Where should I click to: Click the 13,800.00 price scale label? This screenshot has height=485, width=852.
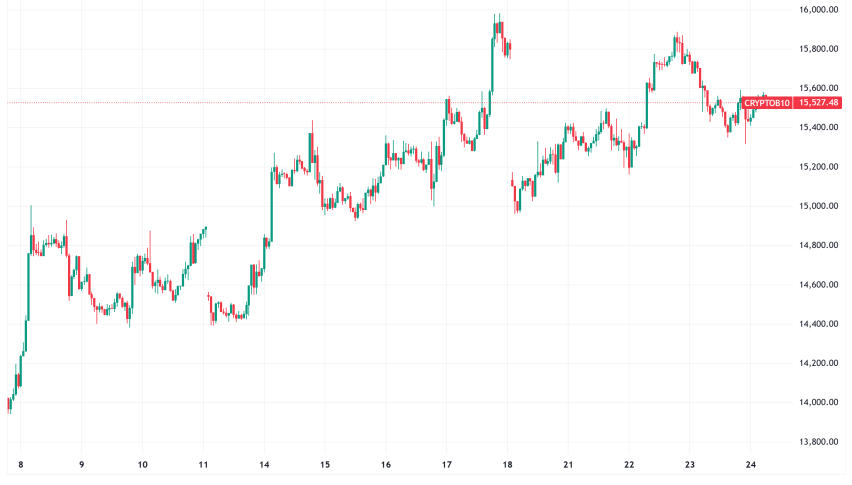click(x=817, y=442)
